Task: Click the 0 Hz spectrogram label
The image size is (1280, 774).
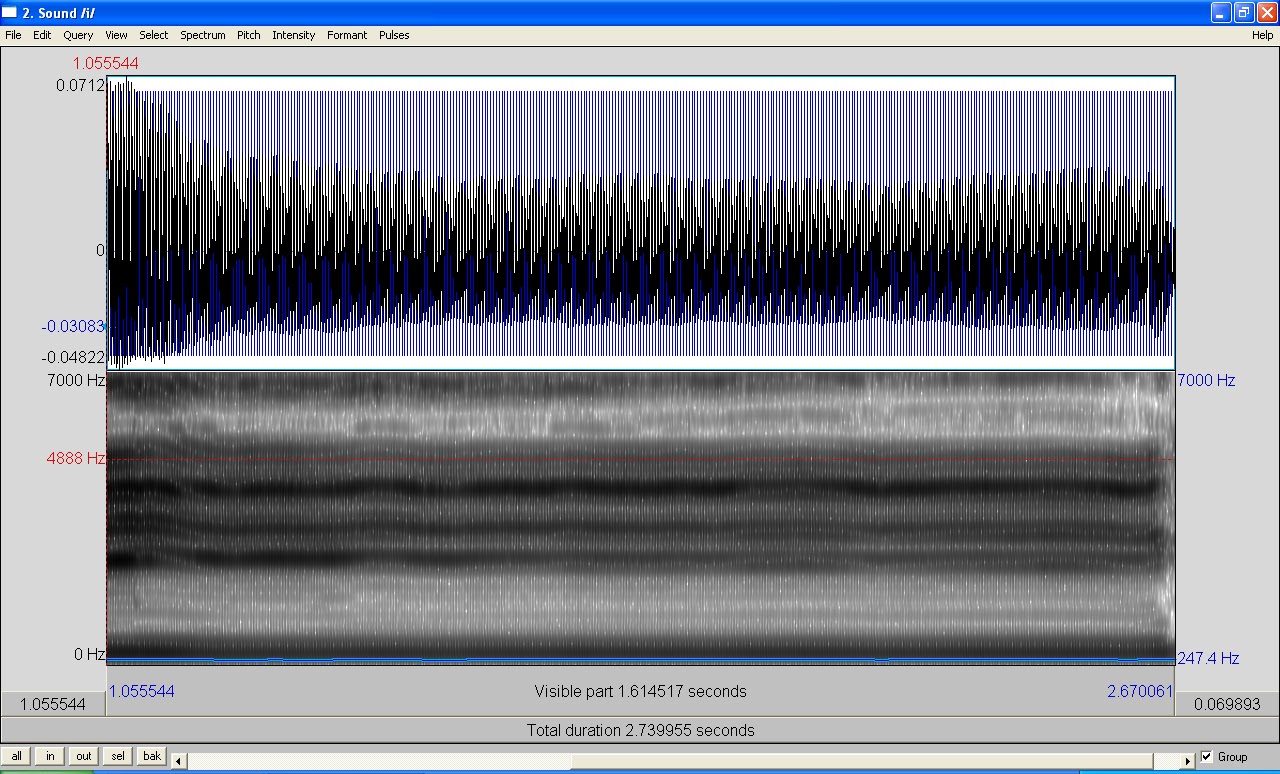Action: point(89,654)
